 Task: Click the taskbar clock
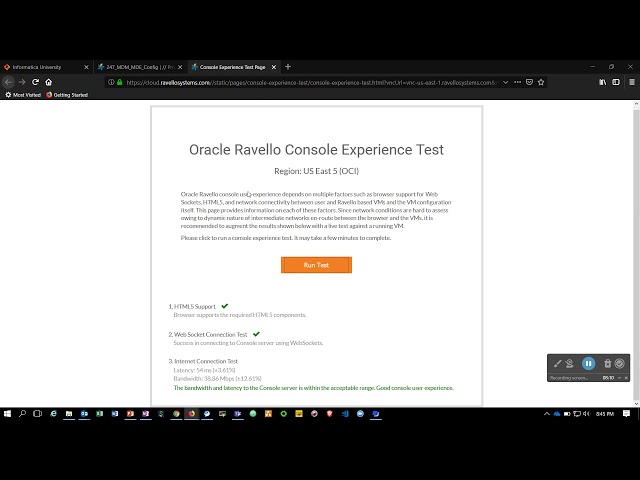[x=605, y=413]
